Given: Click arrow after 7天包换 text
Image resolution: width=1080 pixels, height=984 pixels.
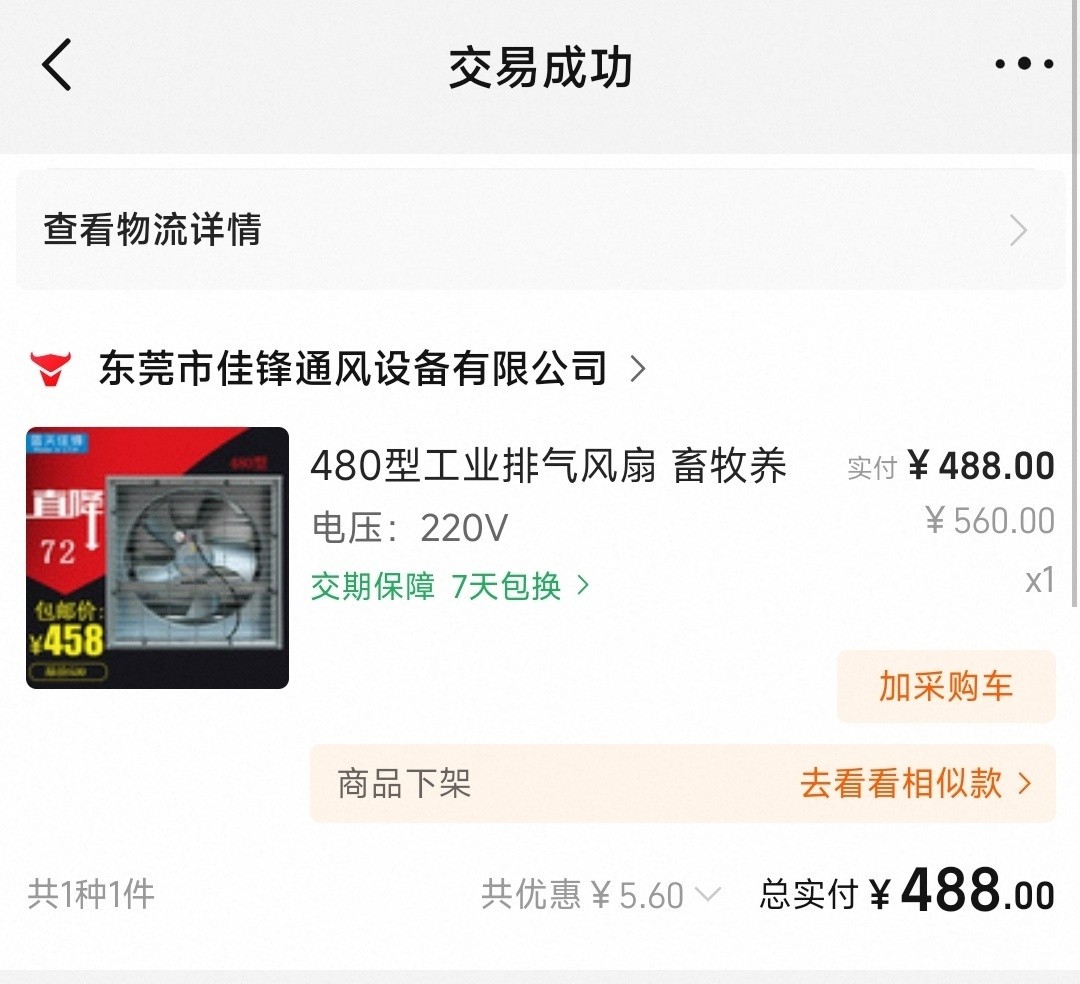Looking at the screenshot, I should click(x=583, y=586).
